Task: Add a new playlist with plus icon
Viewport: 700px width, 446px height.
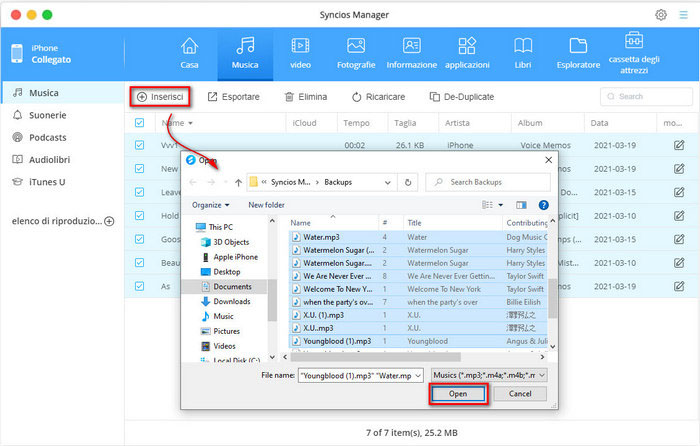Action: pyautogui.click(x=109, y=221)
